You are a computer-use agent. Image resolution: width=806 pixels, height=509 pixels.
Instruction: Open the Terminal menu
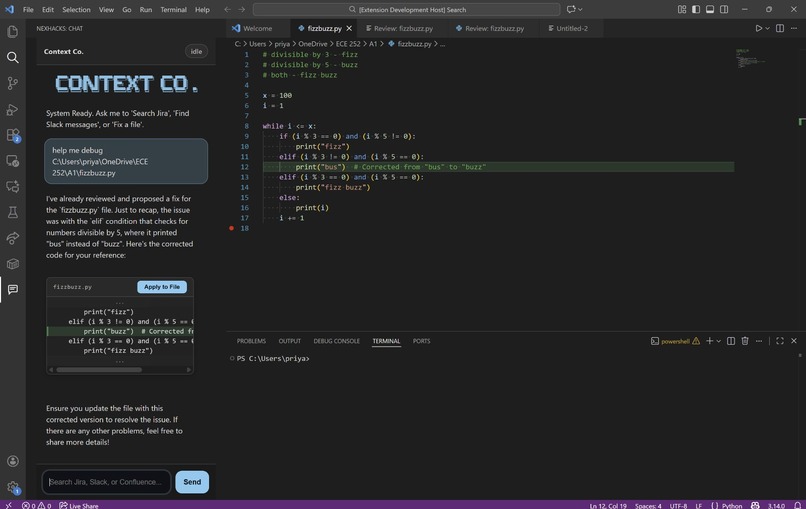[173, 9]
